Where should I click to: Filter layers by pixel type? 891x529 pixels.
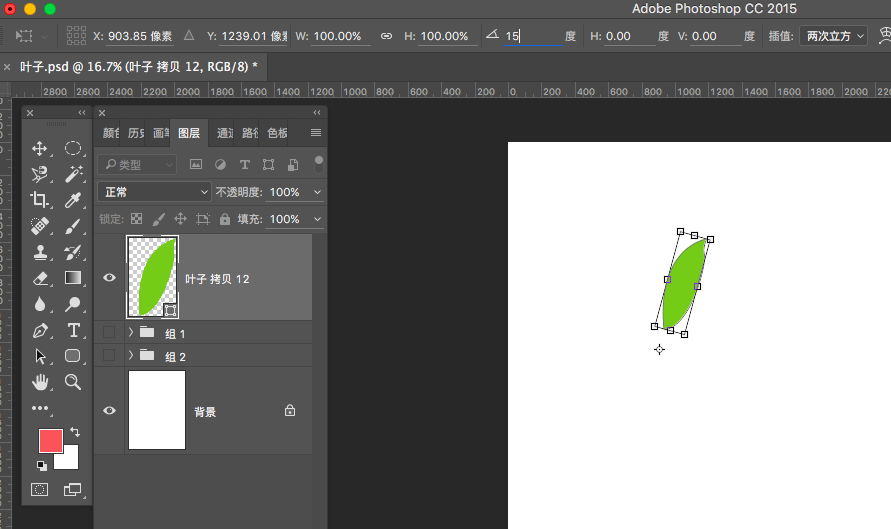[195, 165]
